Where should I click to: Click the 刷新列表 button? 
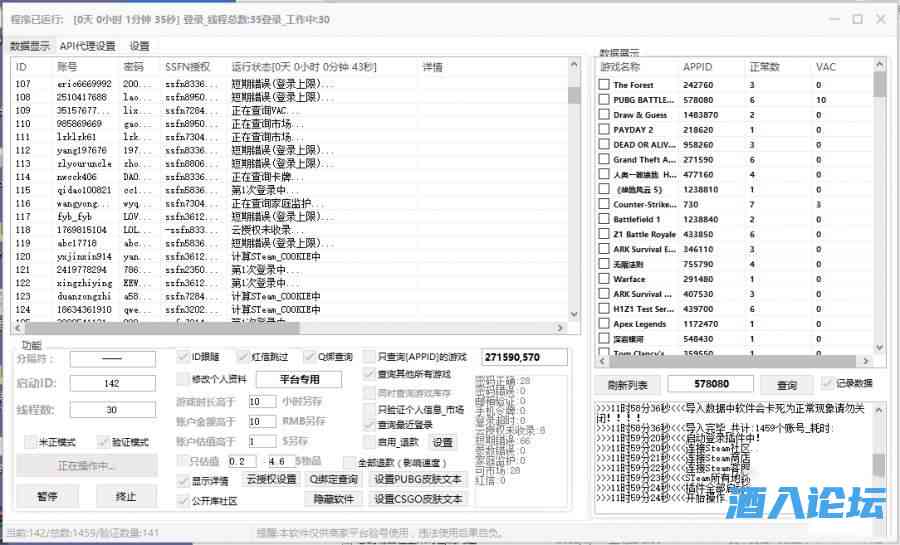[627, 385]
